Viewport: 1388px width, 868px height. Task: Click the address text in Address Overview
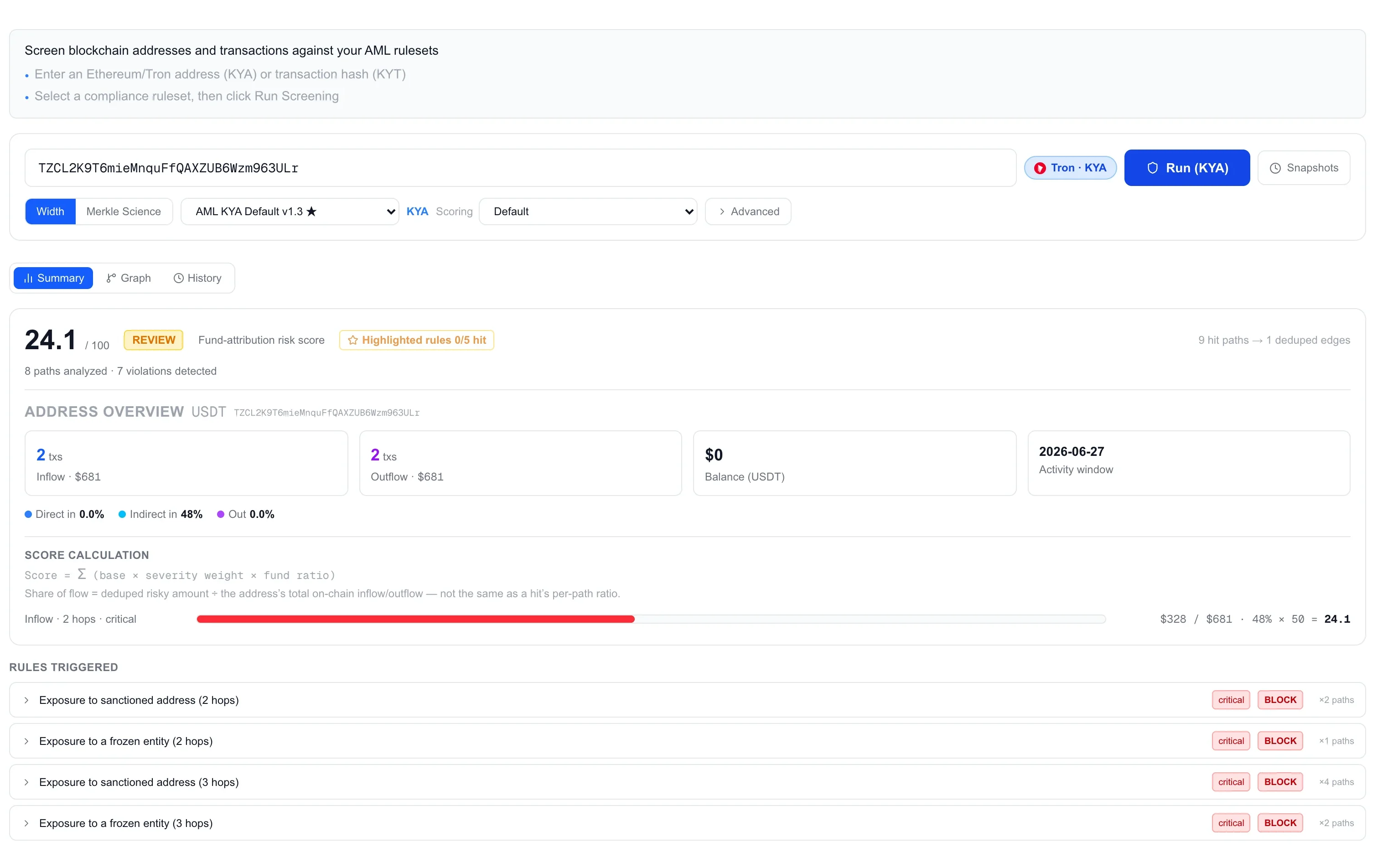point(326,413)
